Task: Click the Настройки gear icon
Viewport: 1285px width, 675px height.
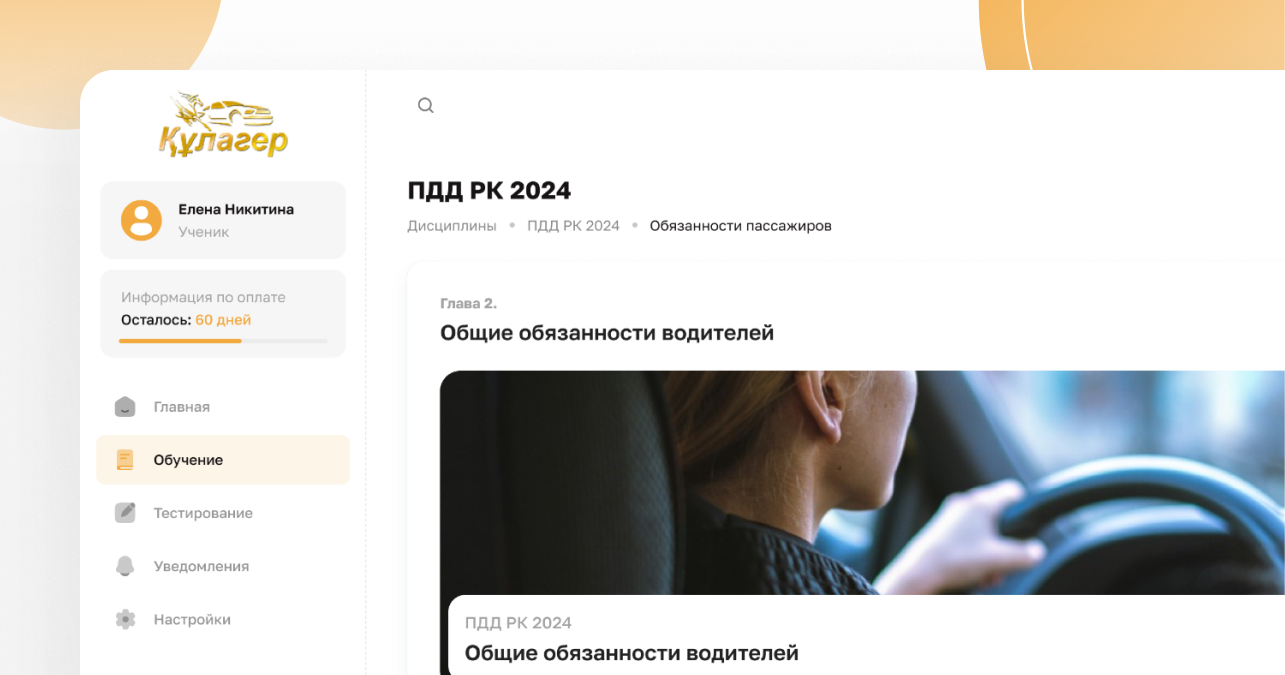Action: 125,619
